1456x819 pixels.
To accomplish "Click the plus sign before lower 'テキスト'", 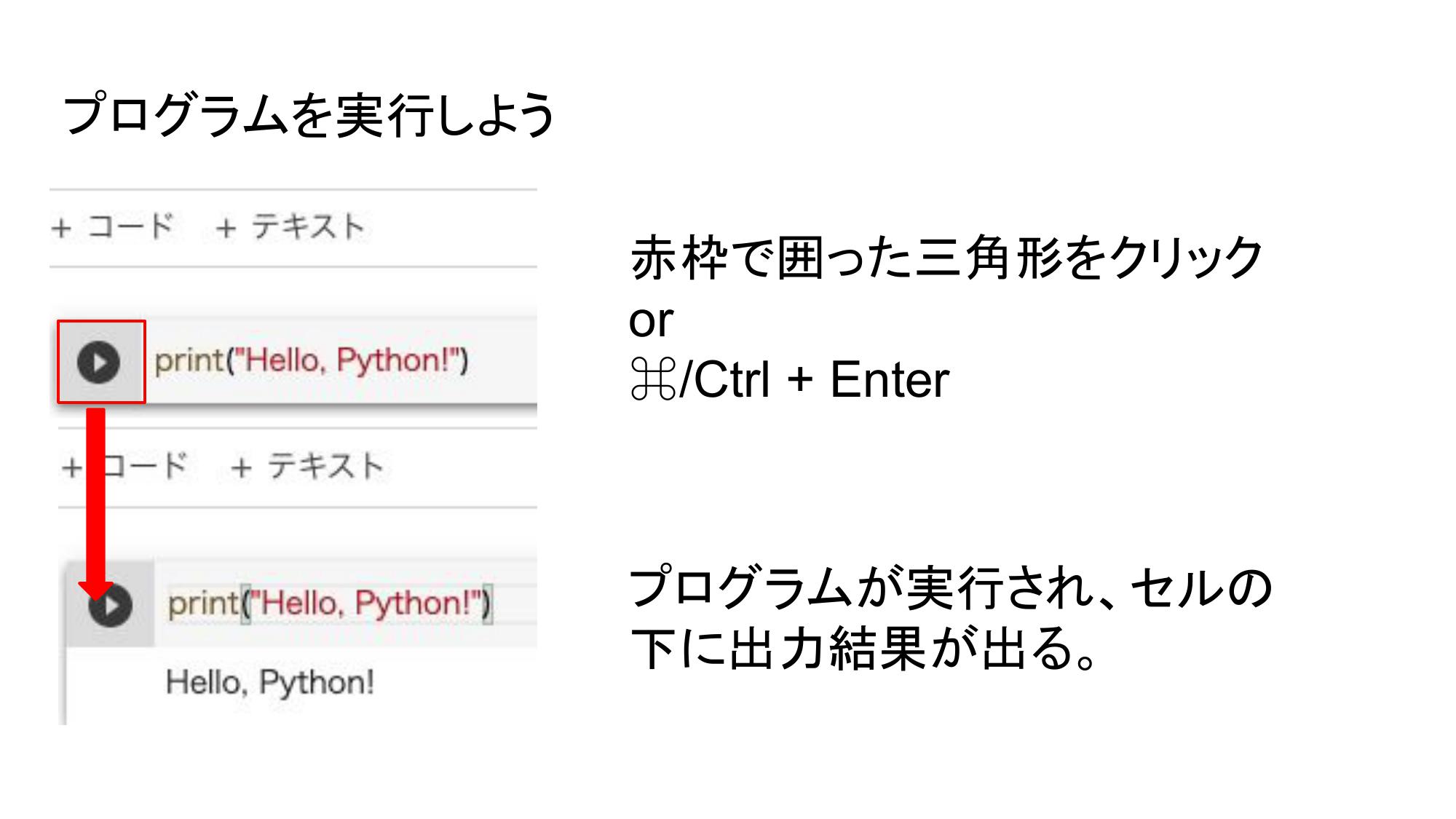I will [x=241, y=467].
